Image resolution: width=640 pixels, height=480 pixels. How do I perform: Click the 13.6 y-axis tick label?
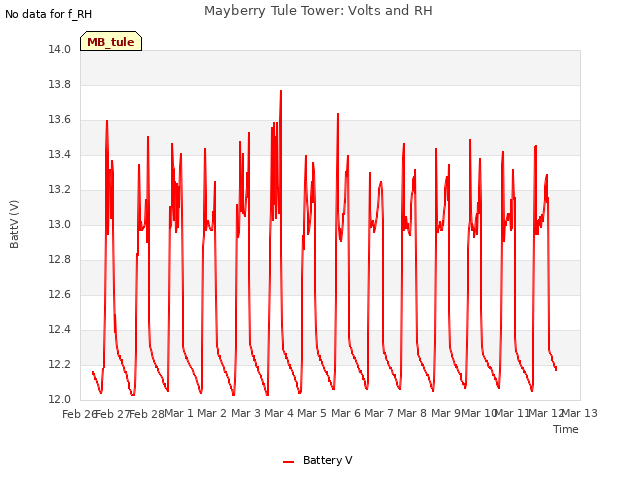[x=59, y=120]
